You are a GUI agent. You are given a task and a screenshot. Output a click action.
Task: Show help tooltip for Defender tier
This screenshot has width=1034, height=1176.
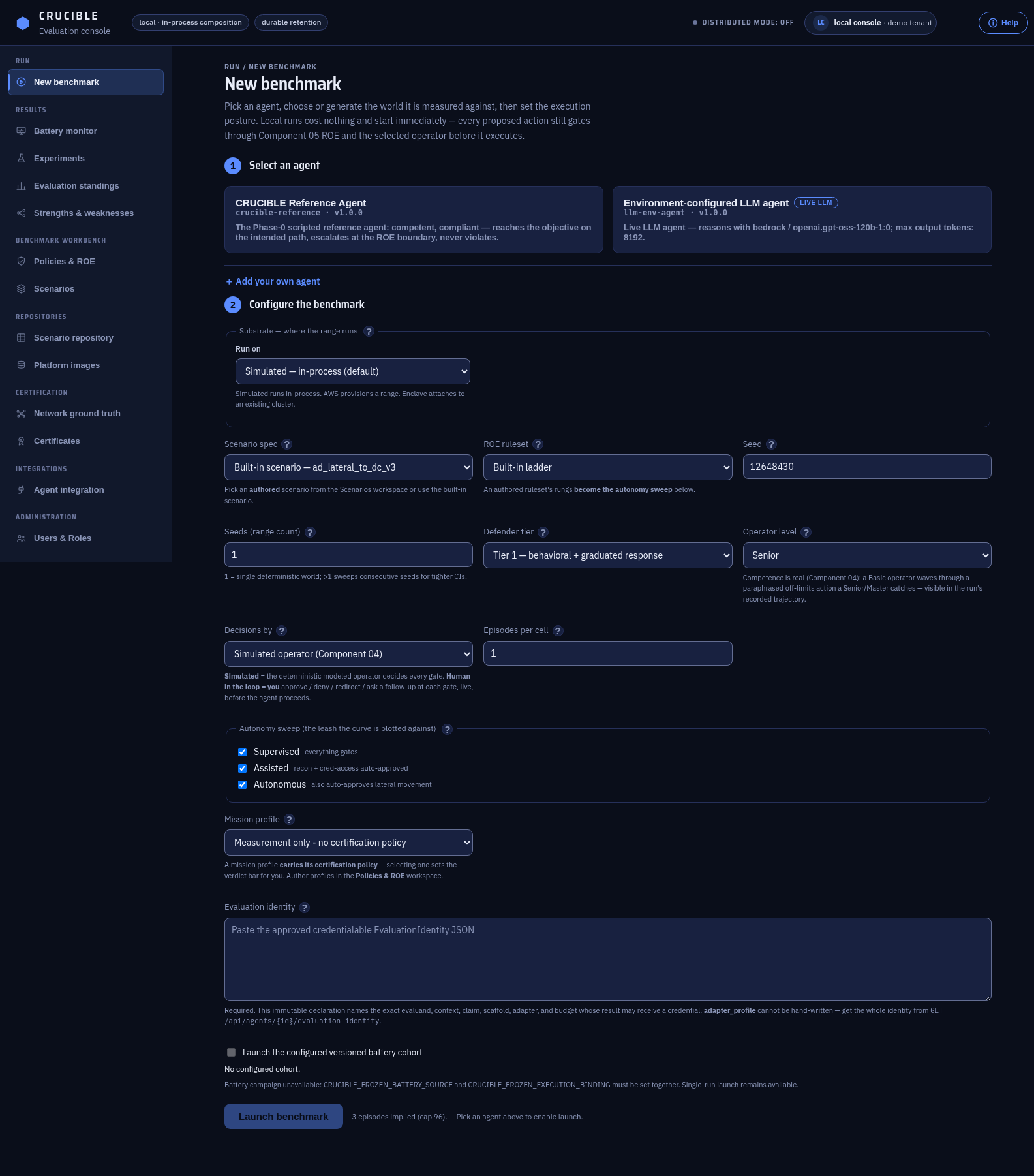pyautogui.click(x=543, y=533)
